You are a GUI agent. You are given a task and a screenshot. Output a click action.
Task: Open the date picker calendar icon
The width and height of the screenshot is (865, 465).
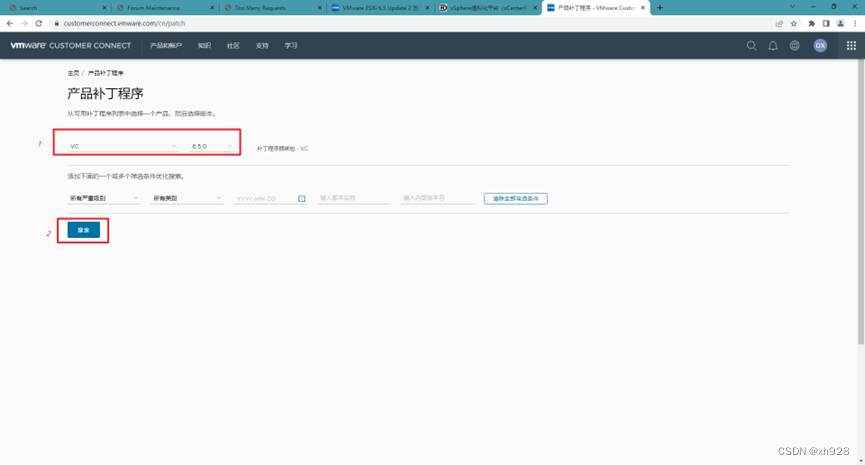pos(302,199)
